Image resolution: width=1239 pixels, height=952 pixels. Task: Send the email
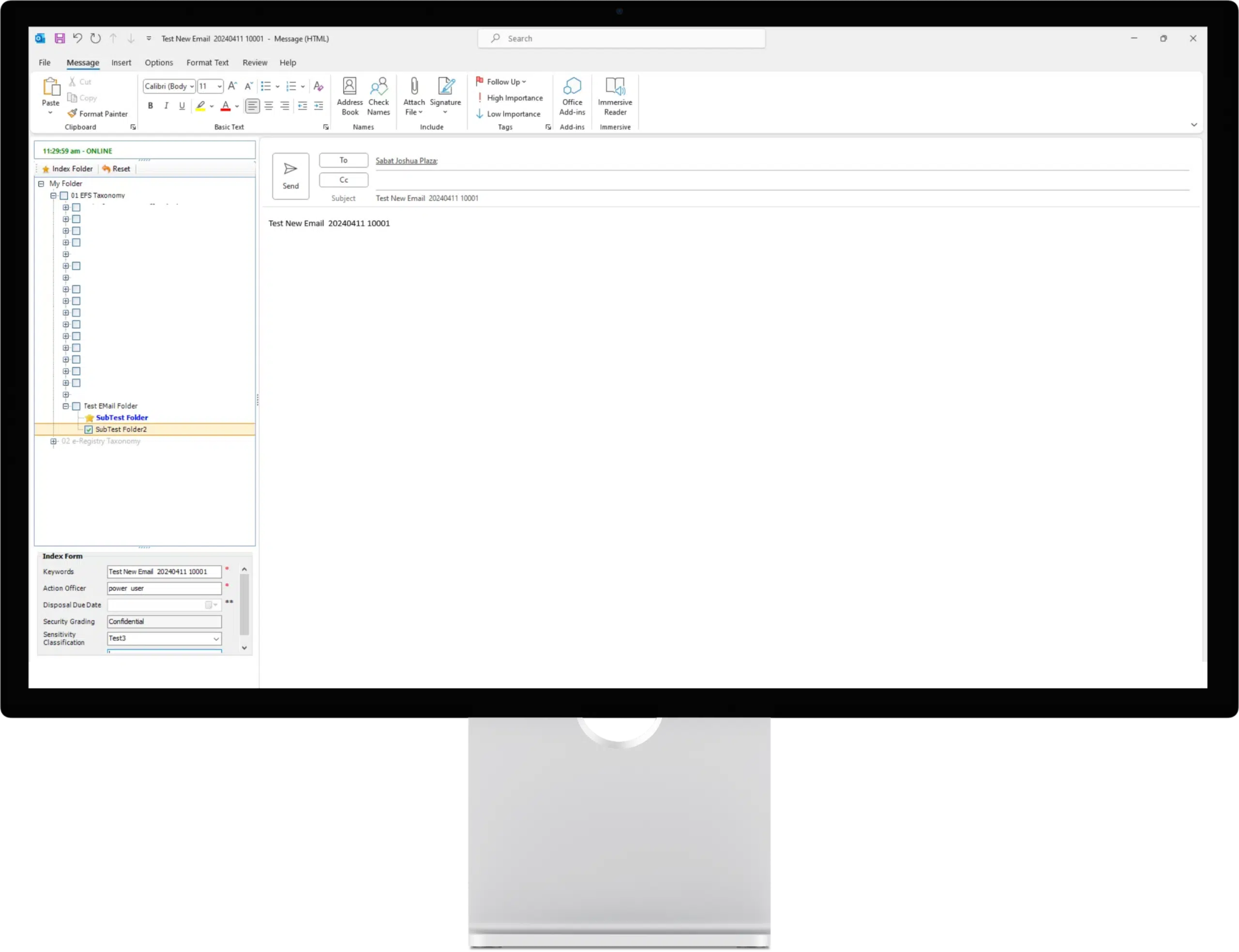[x=291, y=176]
